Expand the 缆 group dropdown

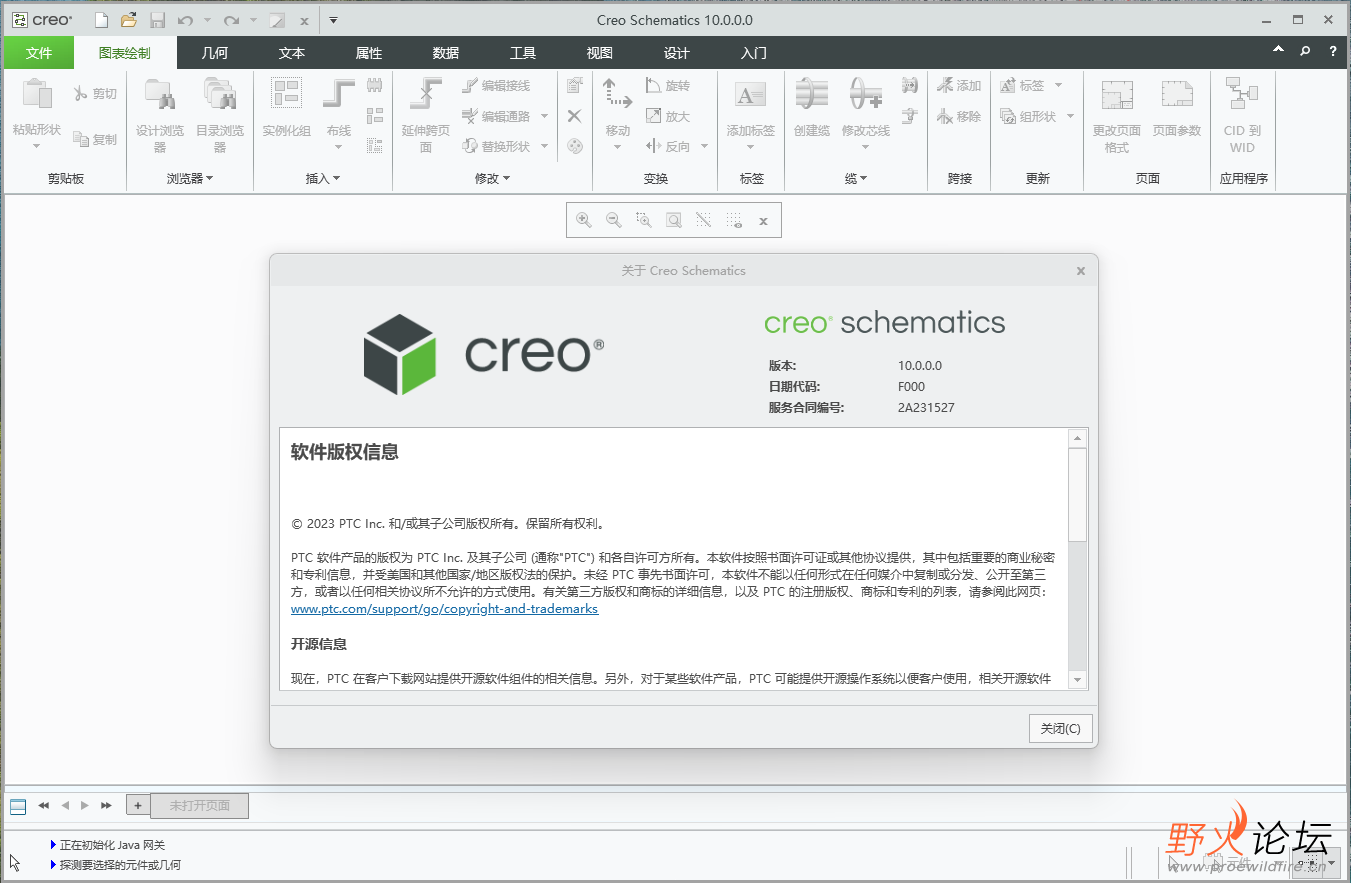tap(863, 179)
